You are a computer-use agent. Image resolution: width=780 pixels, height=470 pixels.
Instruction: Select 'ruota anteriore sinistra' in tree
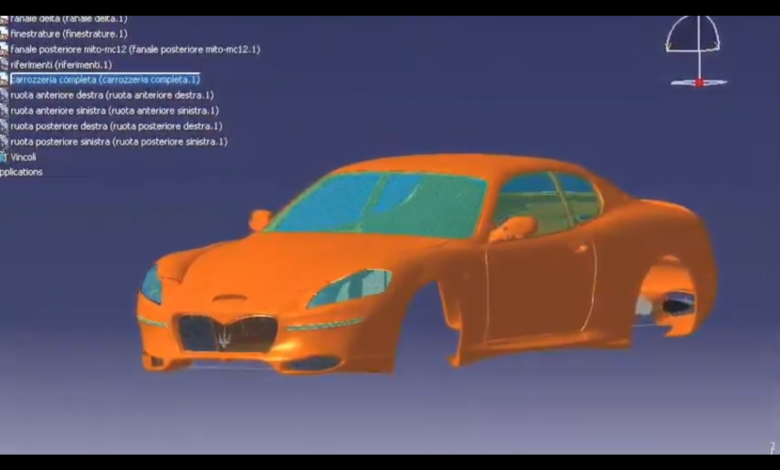114,110
